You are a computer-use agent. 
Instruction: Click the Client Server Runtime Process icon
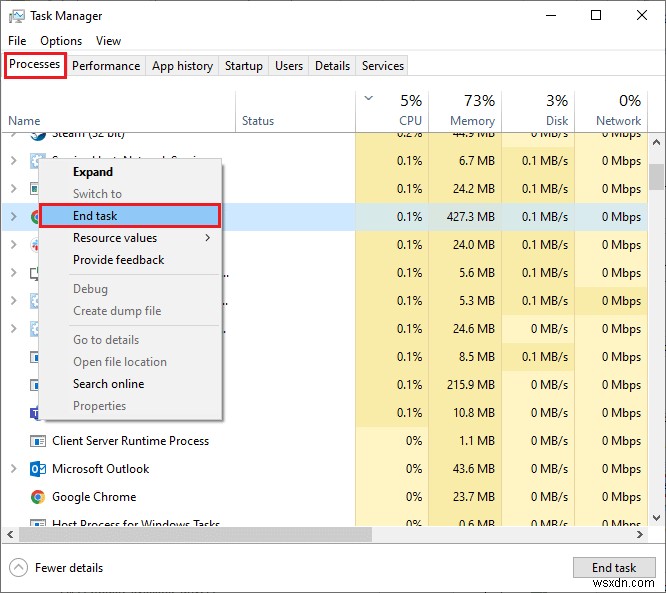(x=38, y=441)
